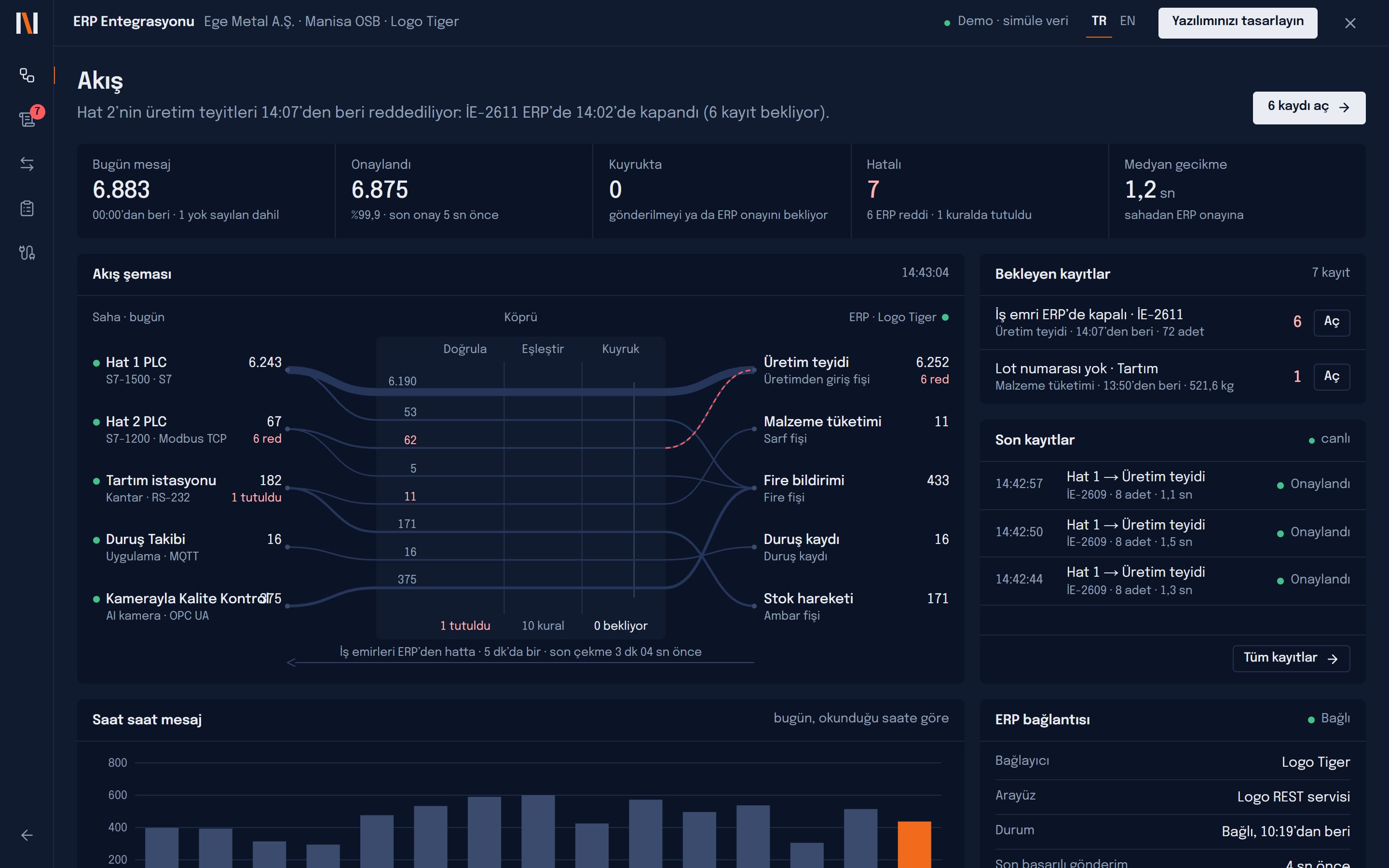Viewport: 1389px width, 868px height.
Task: Select Duruş kaydı ERP target
Action: click(856, 547)
